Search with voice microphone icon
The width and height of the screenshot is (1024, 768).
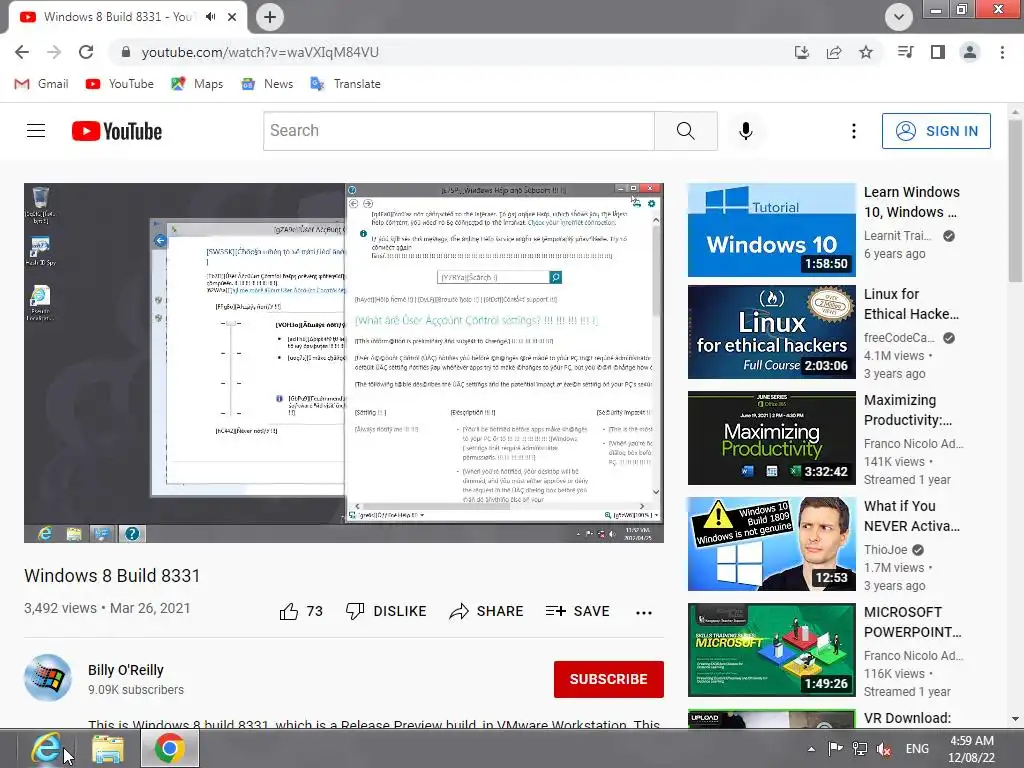pyautogui.click(x=746, y=131)
